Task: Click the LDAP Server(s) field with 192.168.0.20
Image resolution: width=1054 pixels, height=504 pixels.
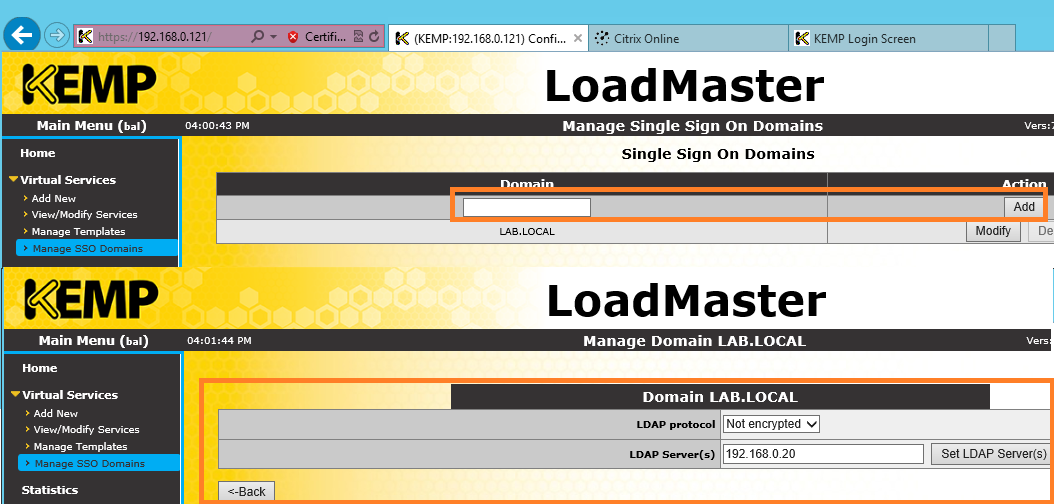Action: [x=823, y=454]
